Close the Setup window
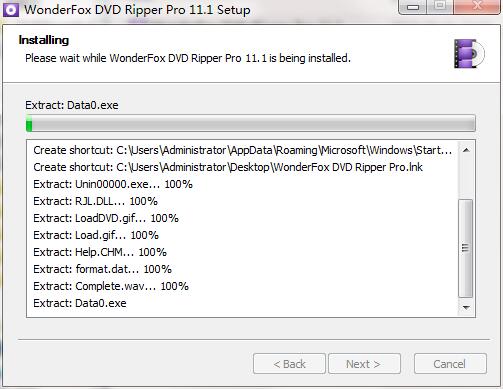This screenshot has height=389, width=503. (477, 6)
